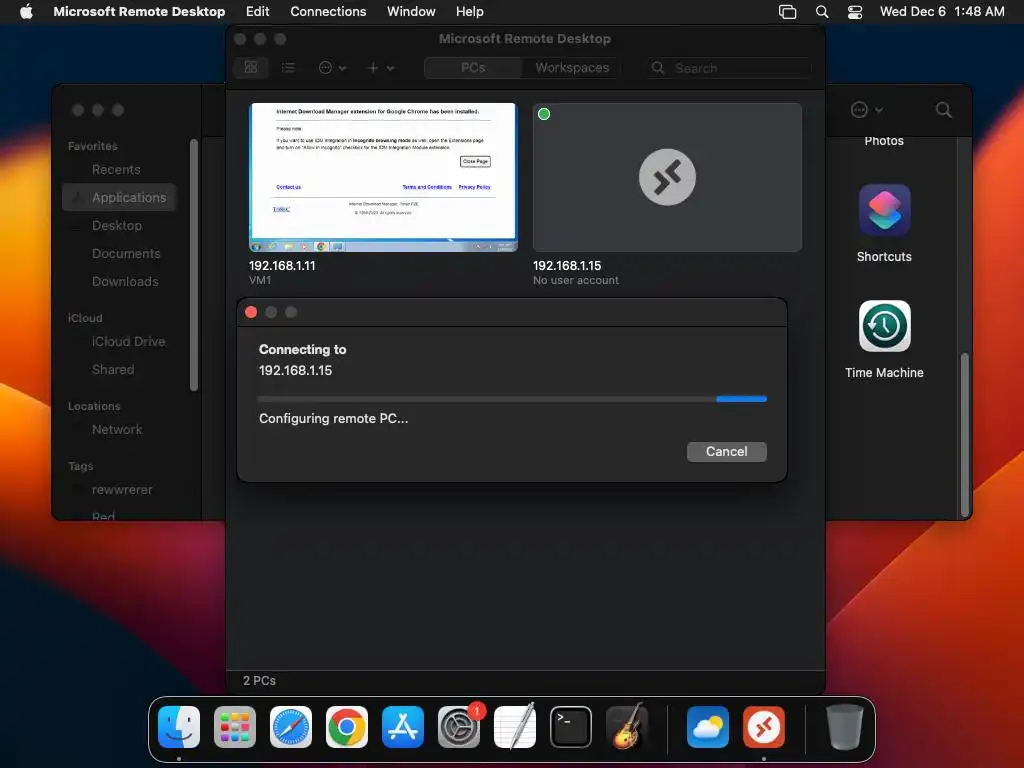Open the Time Machine app icon in Finder

(x=884, y=326)
